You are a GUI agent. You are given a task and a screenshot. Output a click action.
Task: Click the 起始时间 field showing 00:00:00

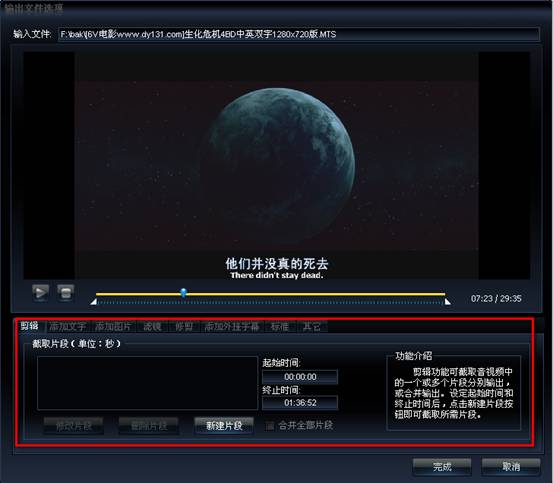(300, 377)
